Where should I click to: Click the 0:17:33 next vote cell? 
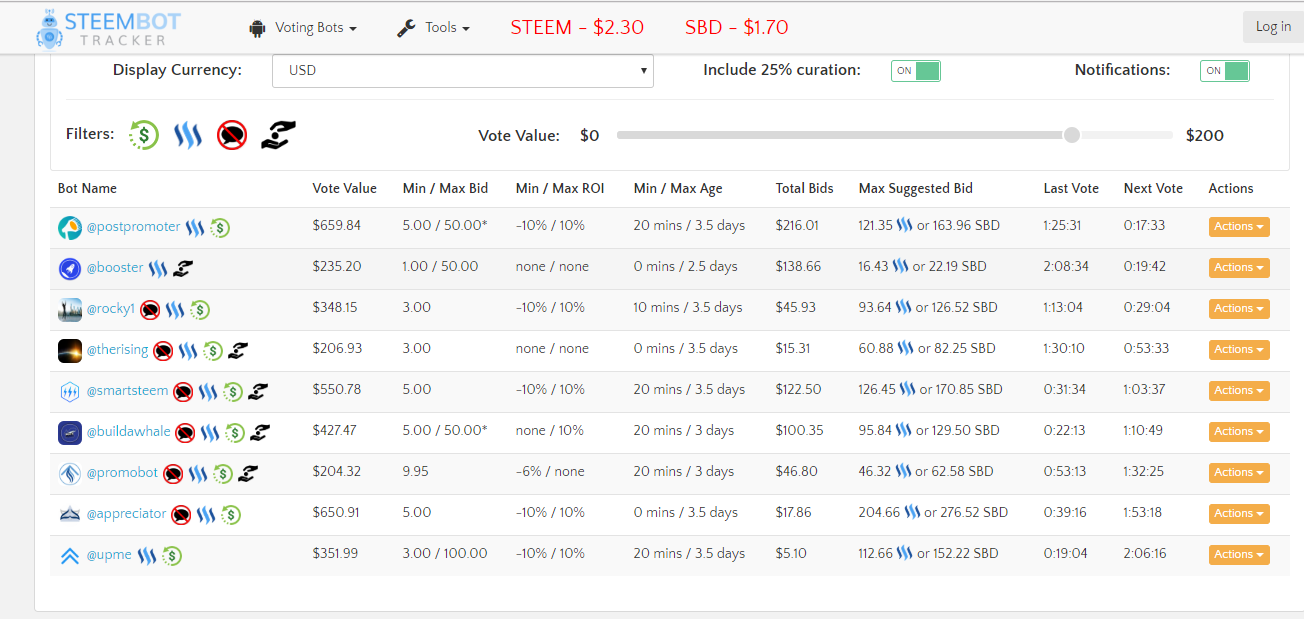point(1145,226)
